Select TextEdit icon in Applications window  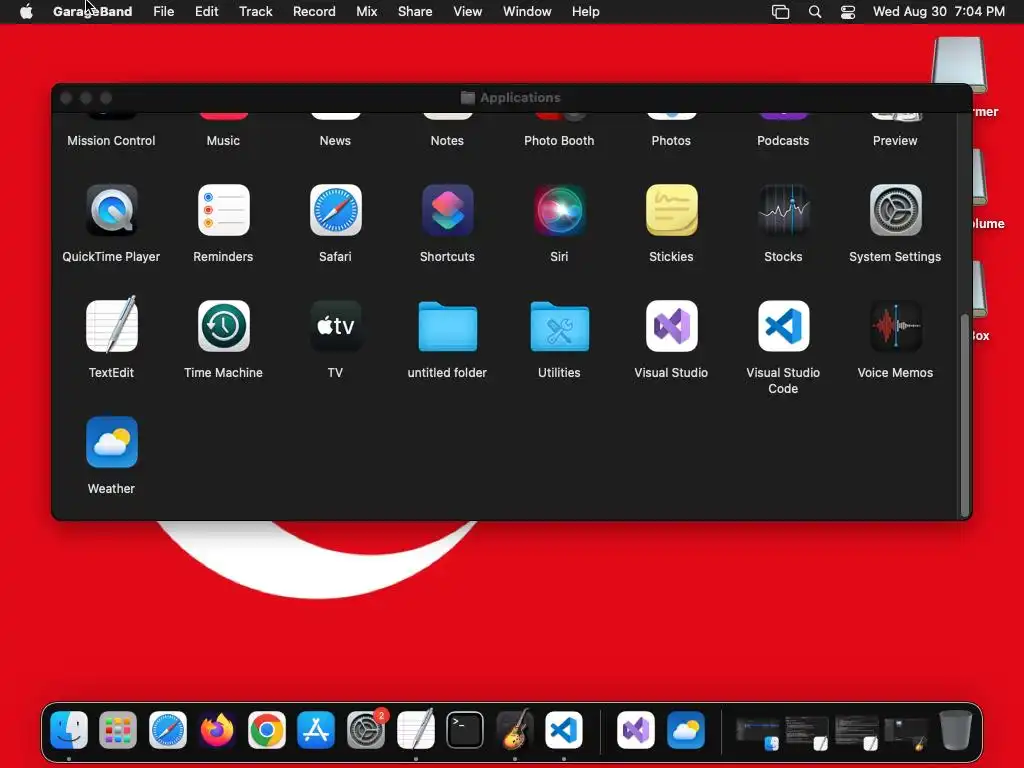[112, 325]
